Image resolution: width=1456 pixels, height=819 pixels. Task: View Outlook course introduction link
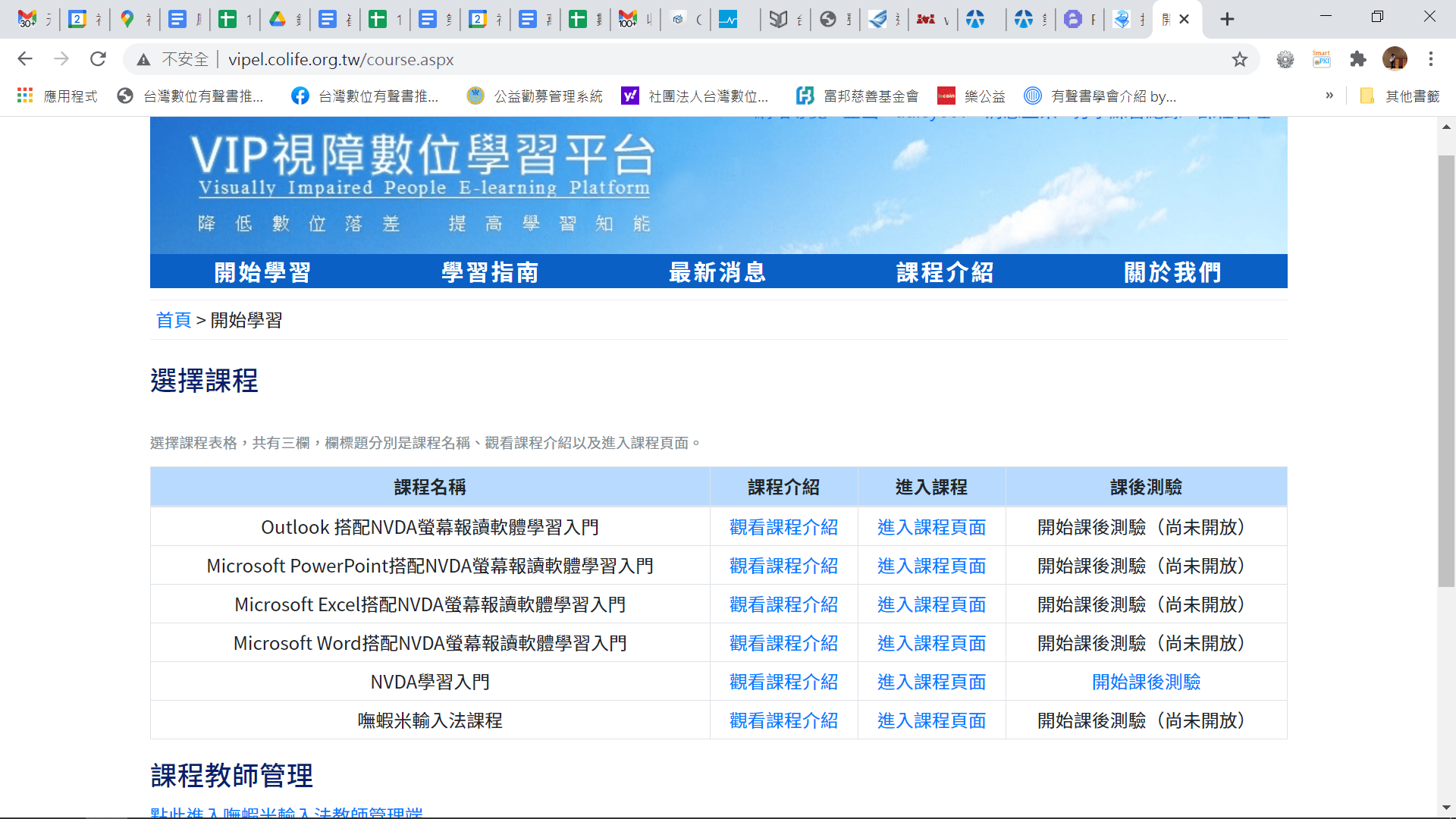pos(783,527)
